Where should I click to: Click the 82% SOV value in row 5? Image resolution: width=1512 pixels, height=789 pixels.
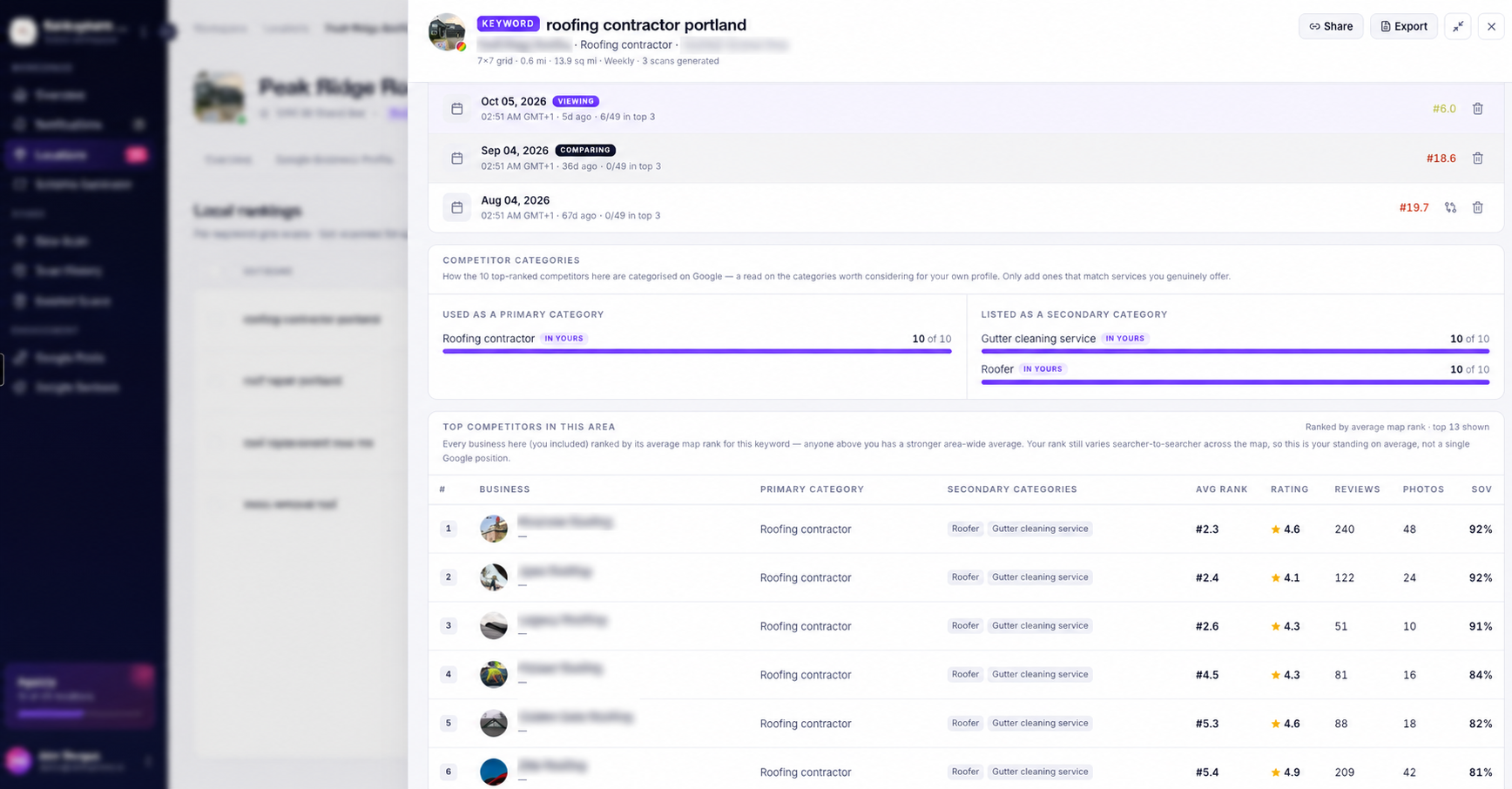pyautogui.click(x=1481, y=724)
